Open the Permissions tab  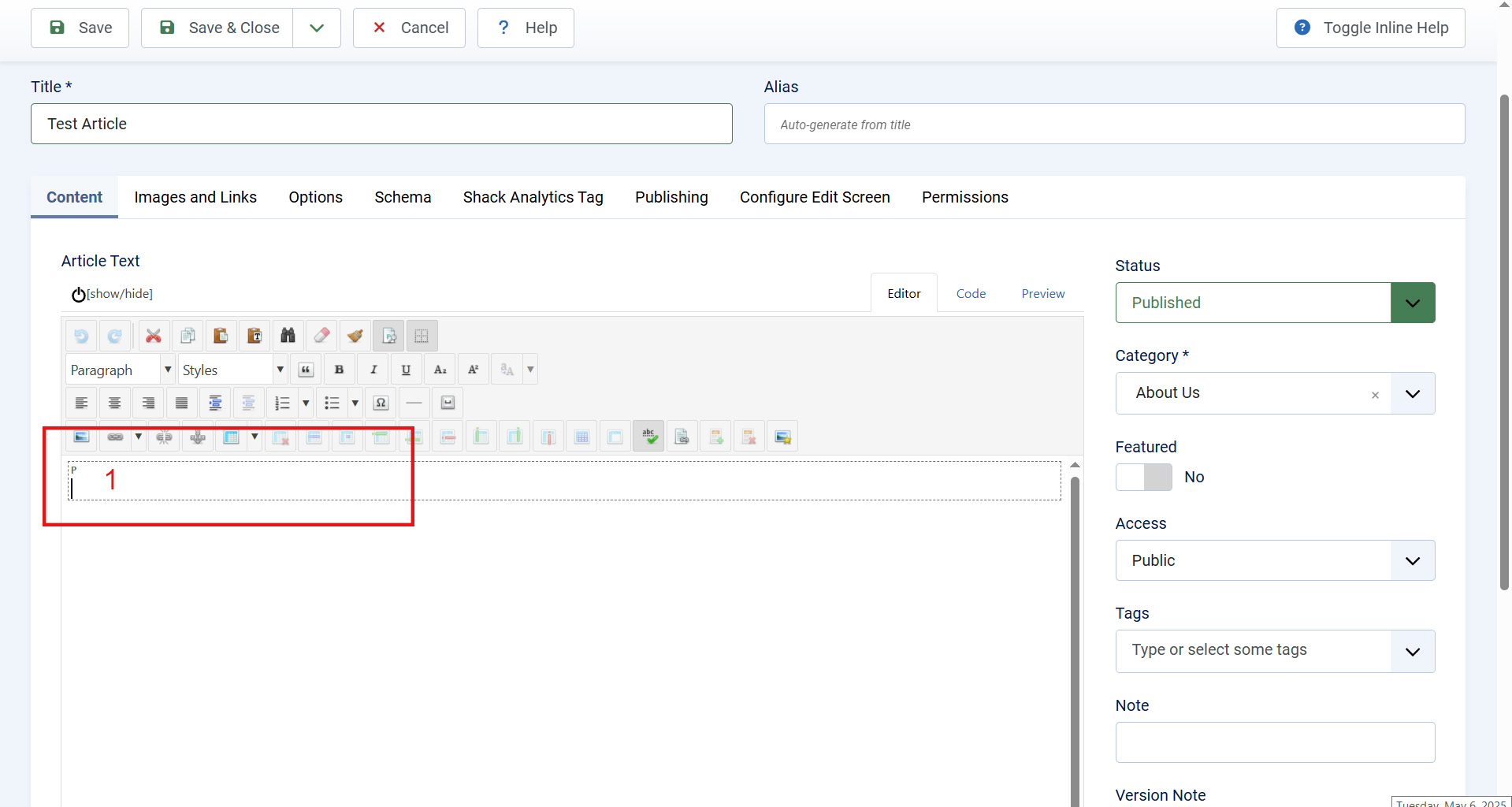coord(964,197)
